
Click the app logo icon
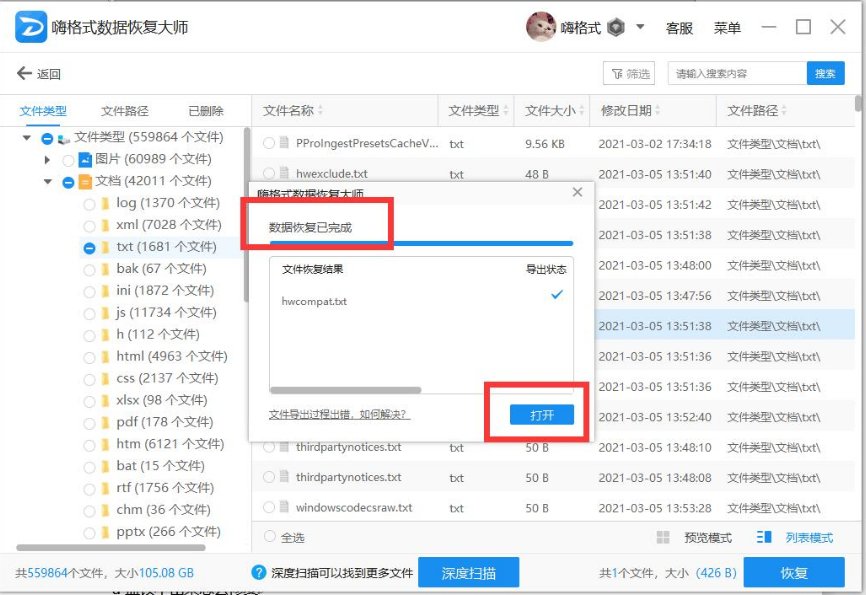pyautogui.click(x=31, y=27)
